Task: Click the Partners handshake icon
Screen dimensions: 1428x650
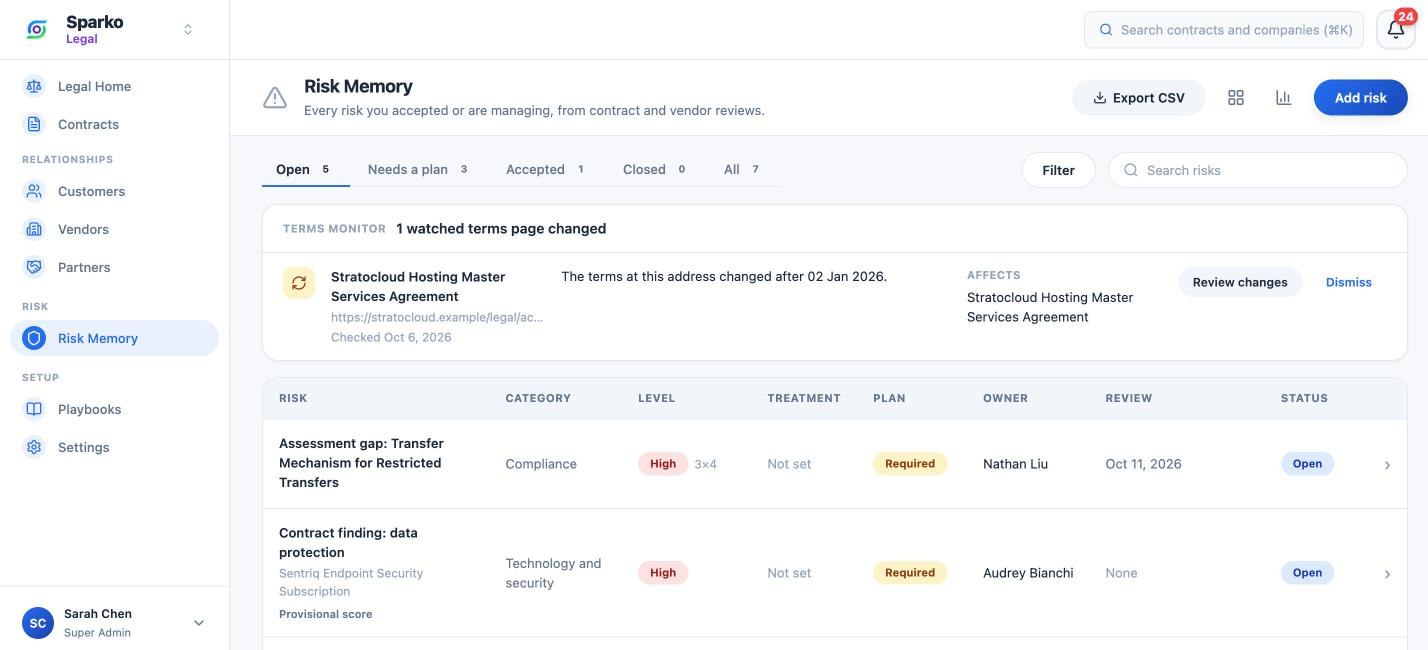Action: point(34,267)
